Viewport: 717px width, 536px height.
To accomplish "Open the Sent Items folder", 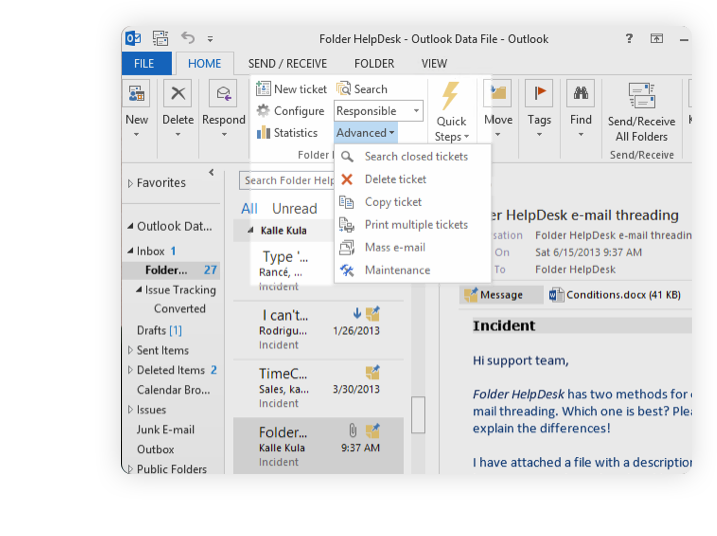I will pos(162,350).
